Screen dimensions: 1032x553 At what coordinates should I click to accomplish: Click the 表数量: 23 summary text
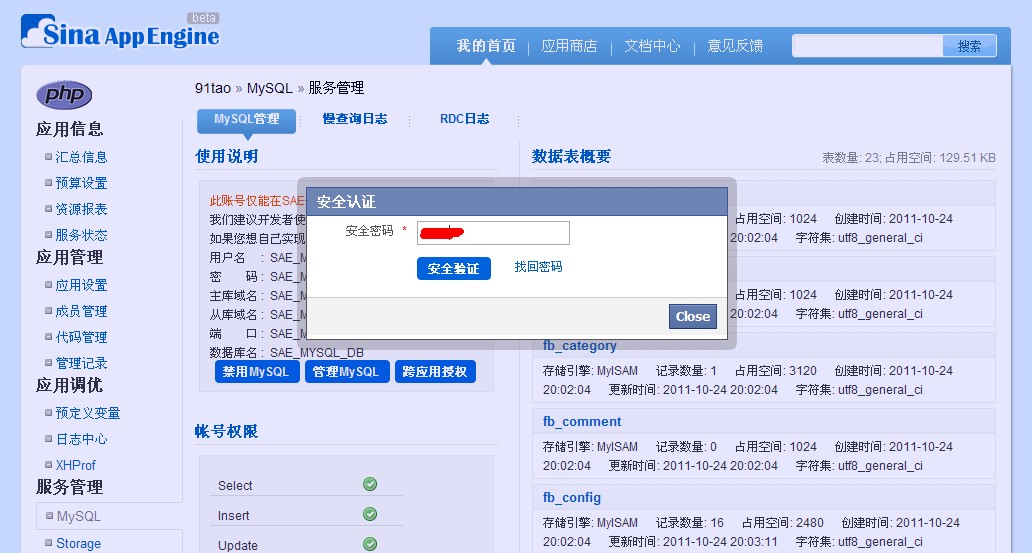click(x=851, y=158)
